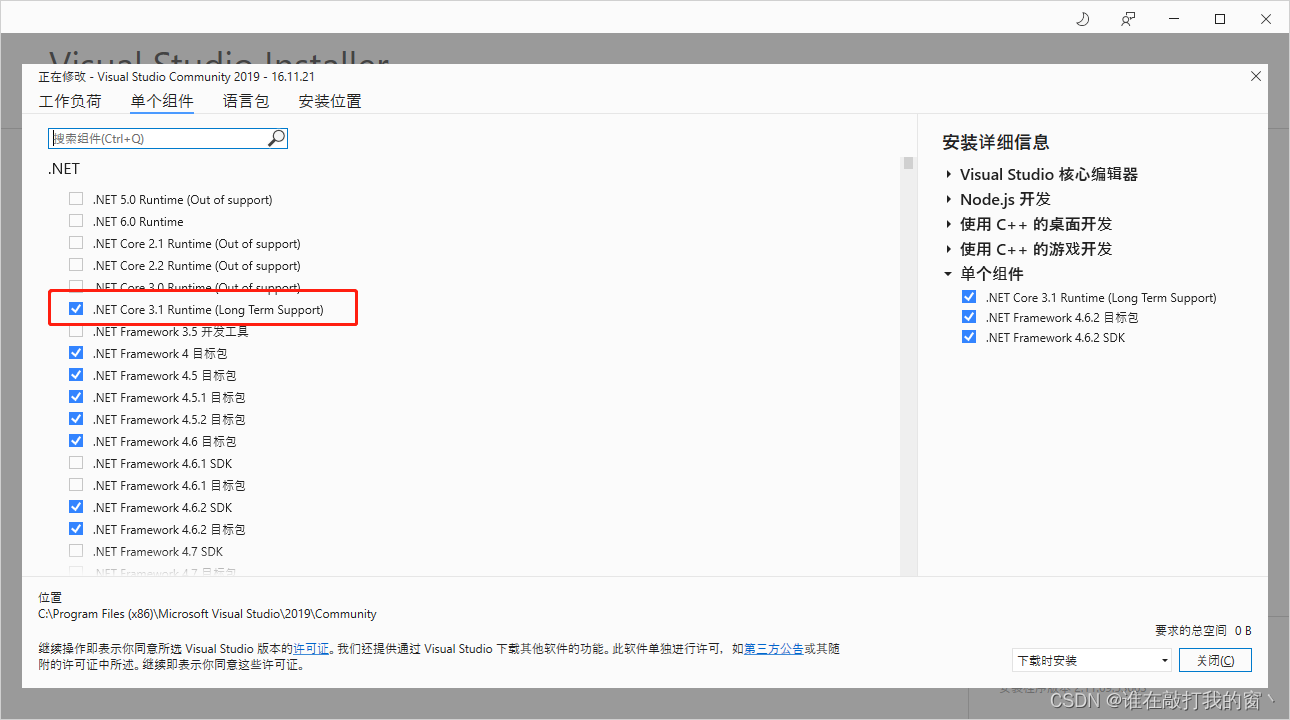Open the 第三方公告 link
The height and width of the screenshot is (720, 1290).
point(774,649)
